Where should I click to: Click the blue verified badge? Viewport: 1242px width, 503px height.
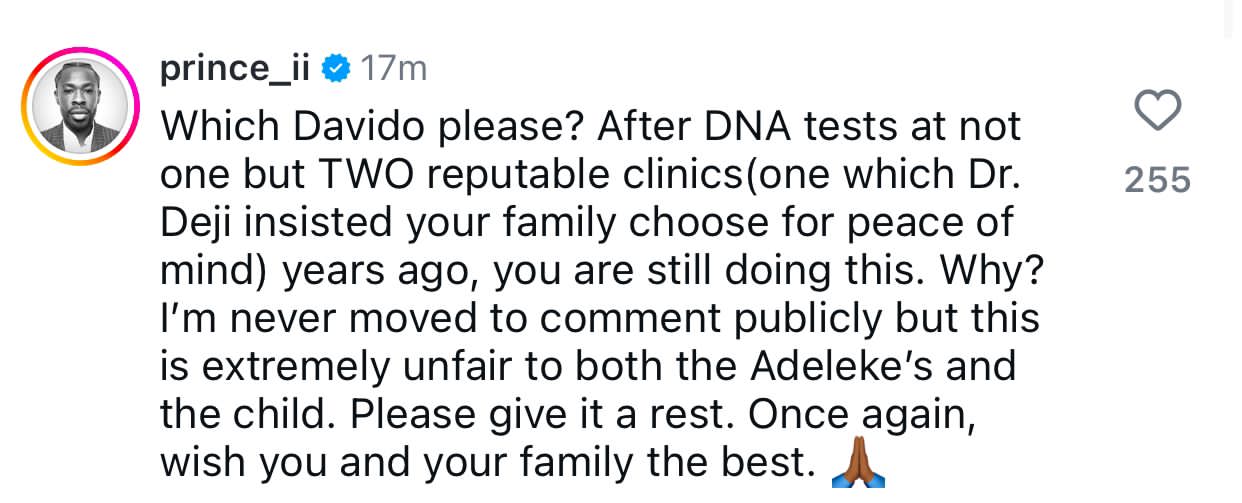[x=337, y=70]
